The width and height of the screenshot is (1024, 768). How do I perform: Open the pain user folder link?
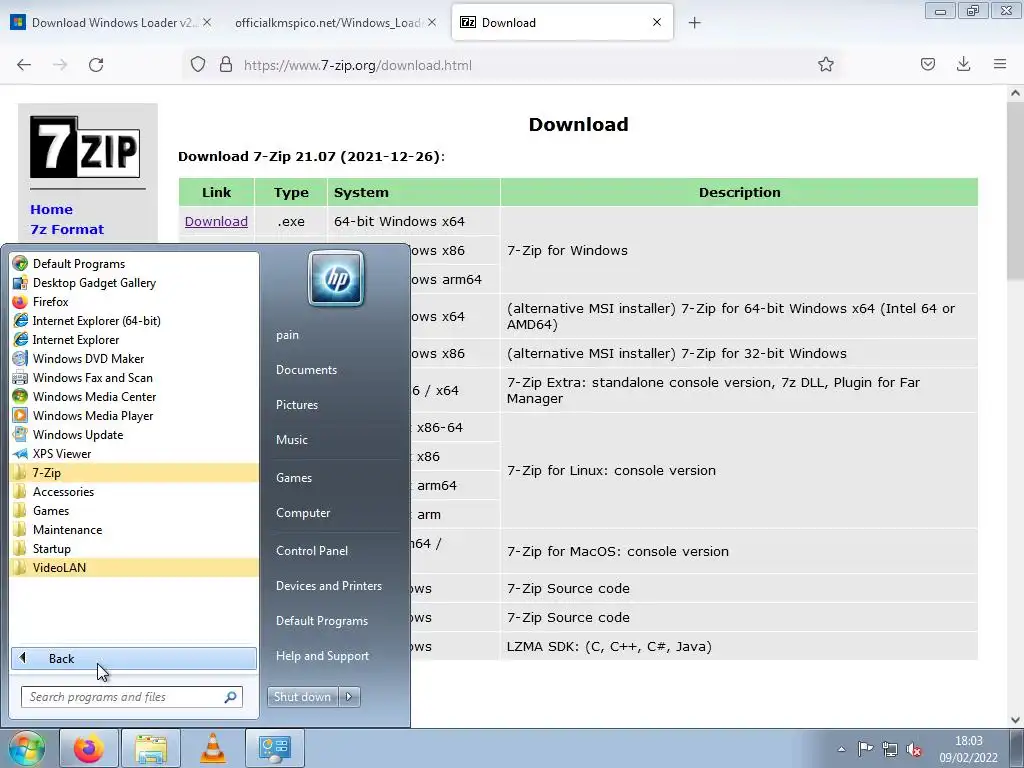pos(287,335)
